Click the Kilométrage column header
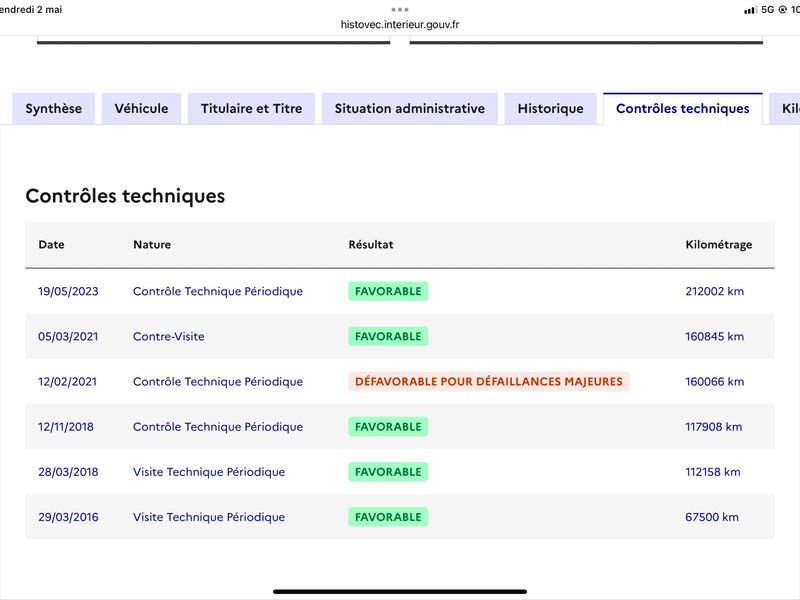Image resolution: width=800 pixels, height=600 pixels. 719,245
